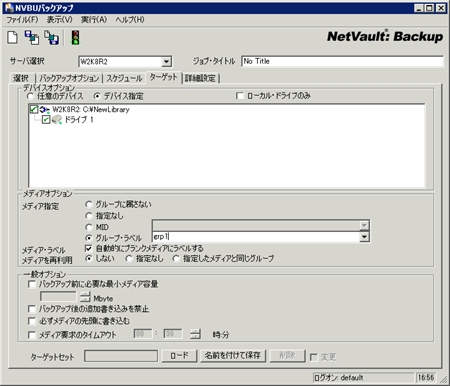Click the ターゲットセット name field

[x=121, y=356]
